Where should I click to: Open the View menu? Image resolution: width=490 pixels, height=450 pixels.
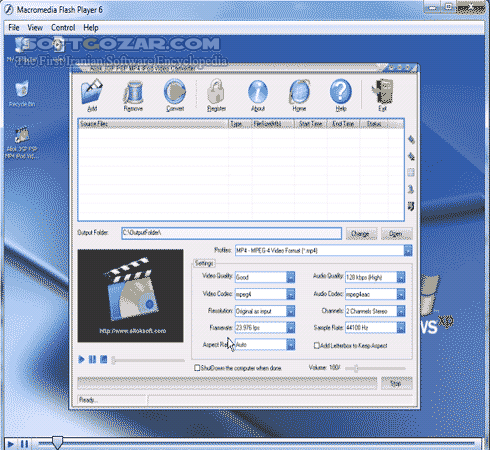[35, 28]
